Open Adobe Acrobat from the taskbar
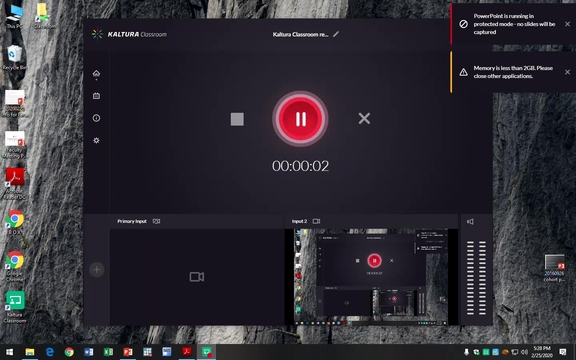This screenshot has width=576, height=360. pyautogui.click(x=187, y=352)
